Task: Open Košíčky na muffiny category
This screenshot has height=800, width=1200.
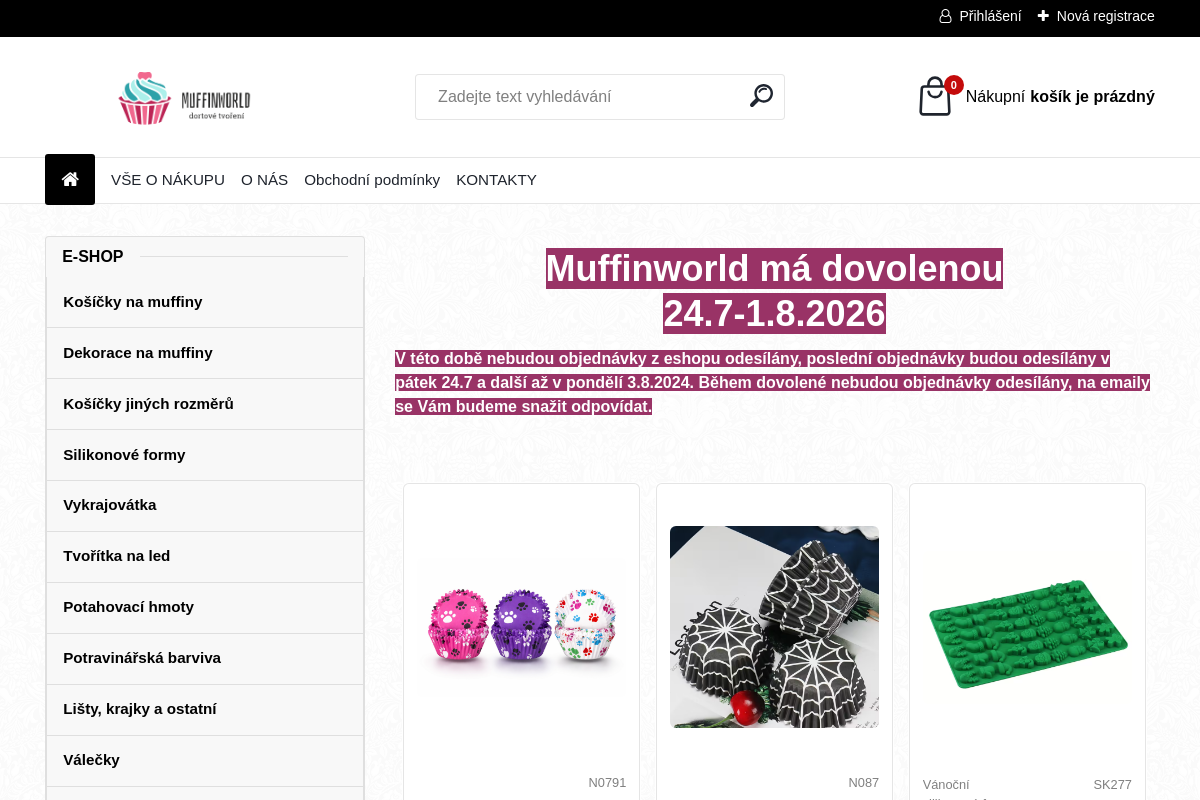Action: (x=205, y=302)
